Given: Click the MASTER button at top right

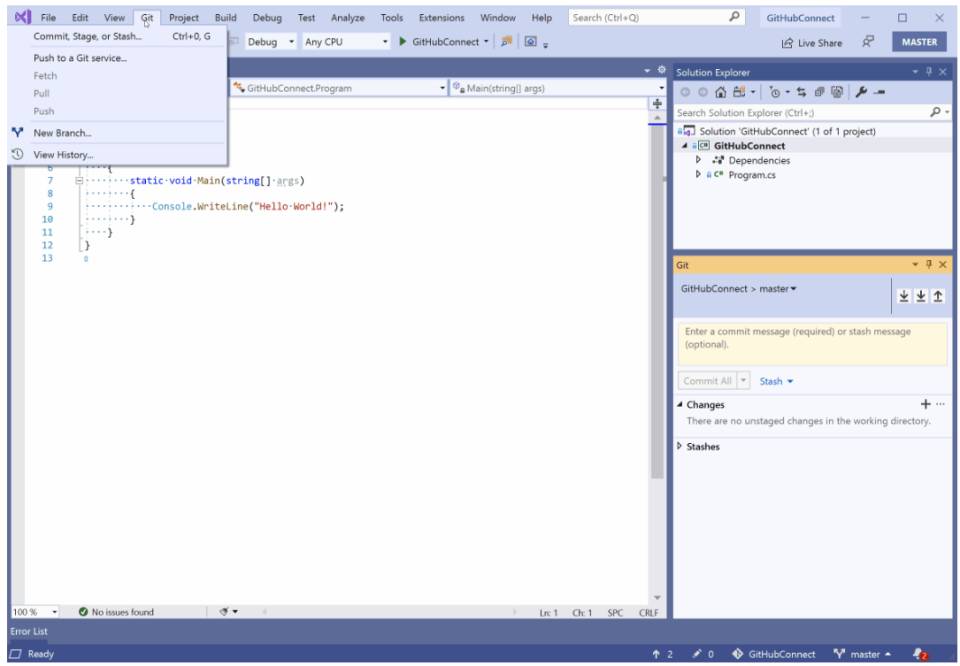Looking at the screenshot, I should pos(919,42).
